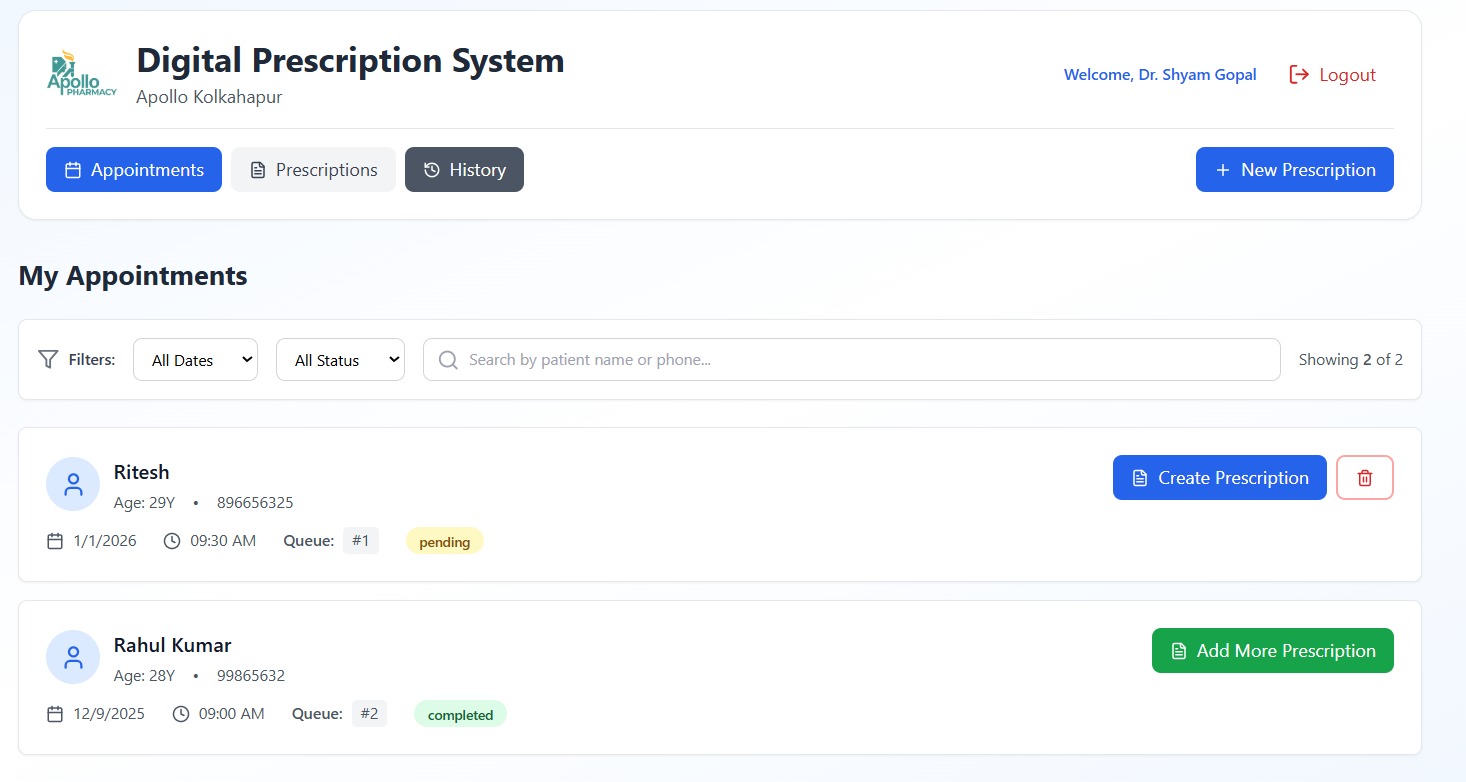Switch to the Appointments tab
Screen dimensions: 1466x782
coord(134,170)
